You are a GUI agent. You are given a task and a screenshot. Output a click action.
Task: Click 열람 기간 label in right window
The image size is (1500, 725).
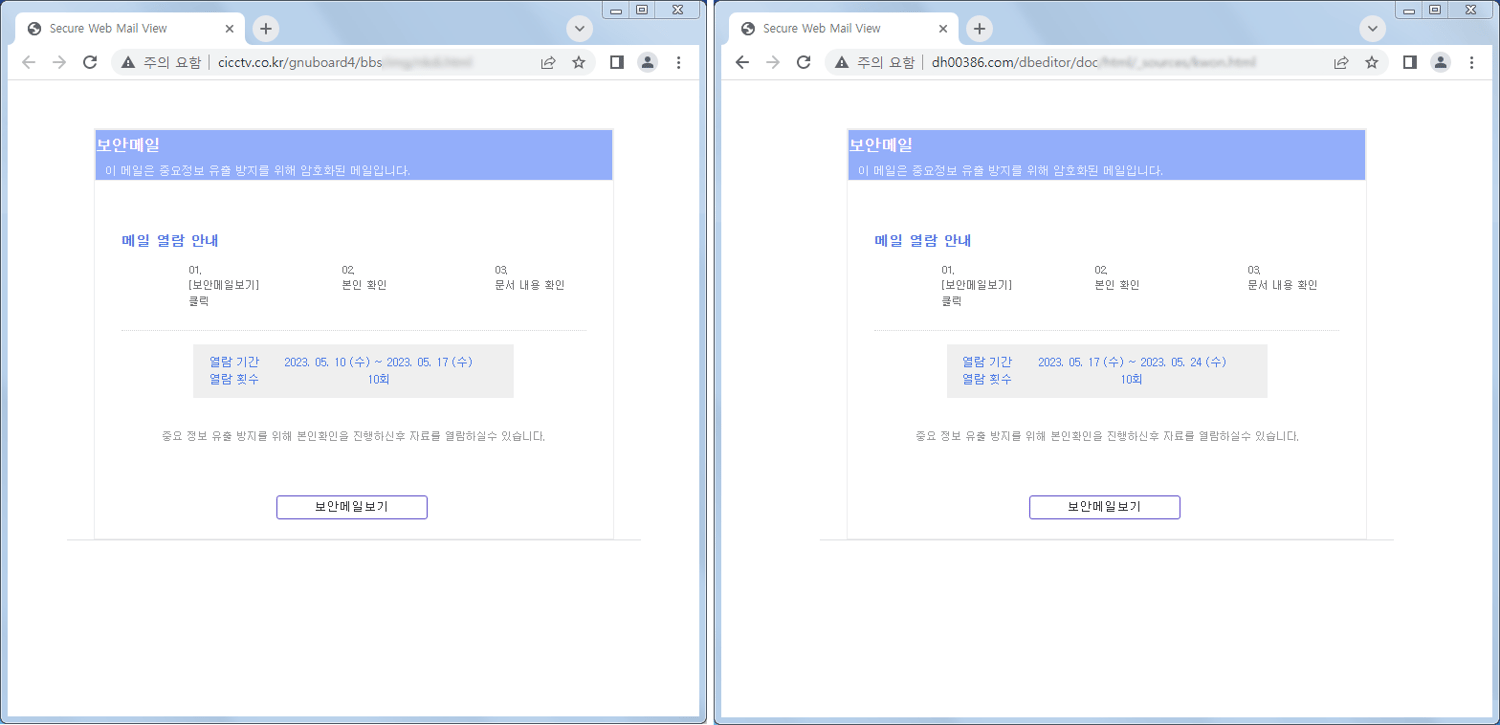pos(987,362)
